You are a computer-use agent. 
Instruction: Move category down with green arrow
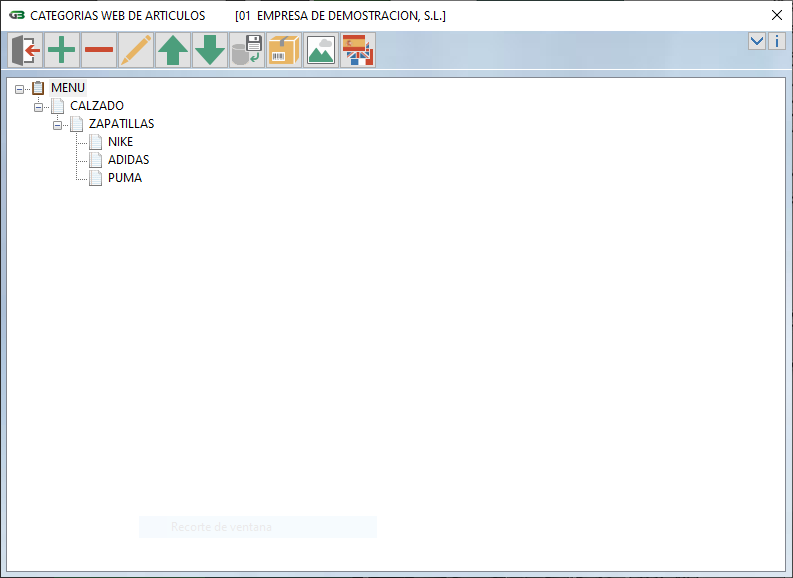[210, 50]
